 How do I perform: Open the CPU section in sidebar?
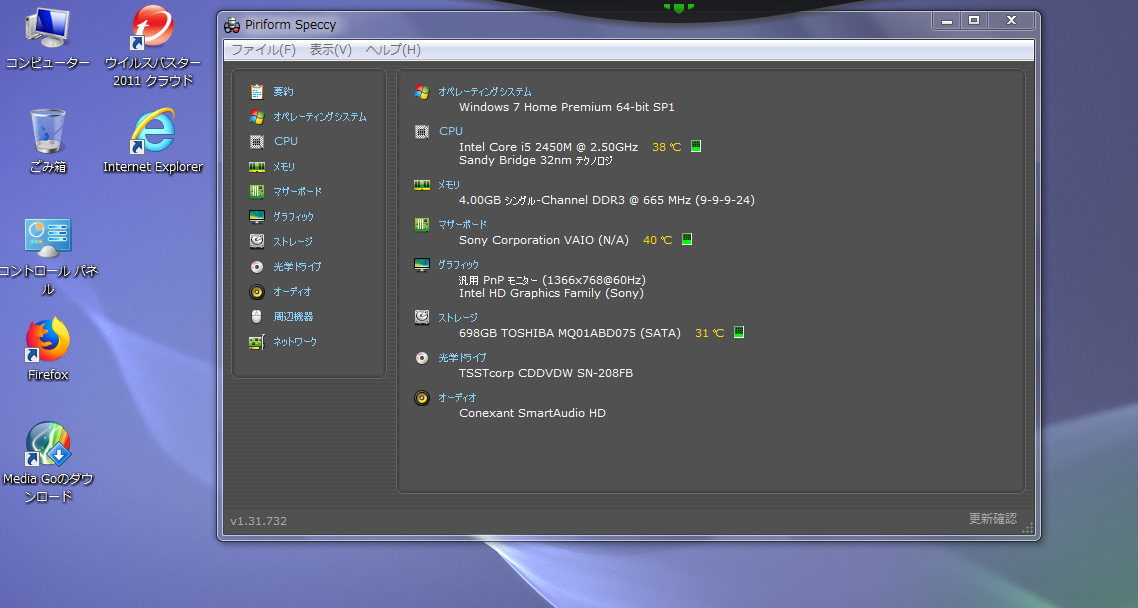[x=286, y=141]
